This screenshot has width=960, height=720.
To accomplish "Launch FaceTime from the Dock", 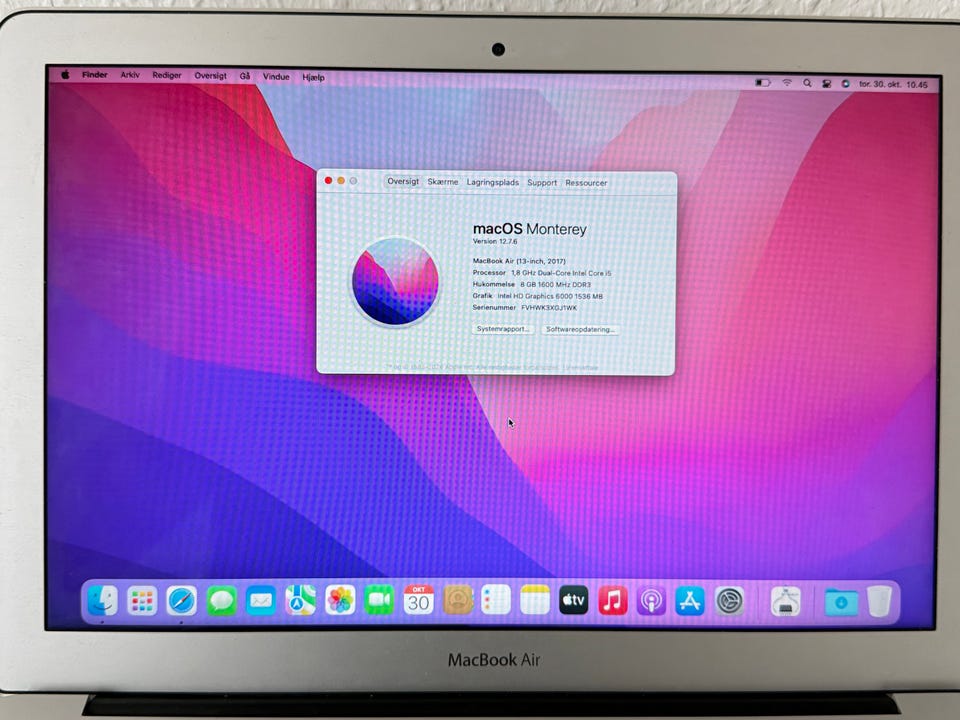I will 379,600.
